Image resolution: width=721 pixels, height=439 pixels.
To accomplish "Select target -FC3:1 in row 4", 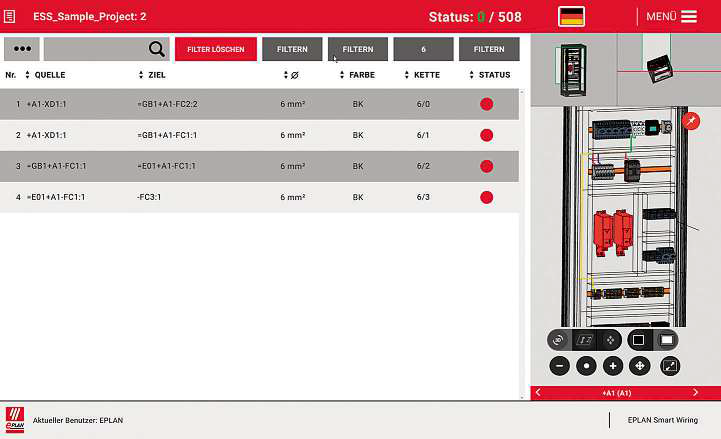I will pos(149,197).
